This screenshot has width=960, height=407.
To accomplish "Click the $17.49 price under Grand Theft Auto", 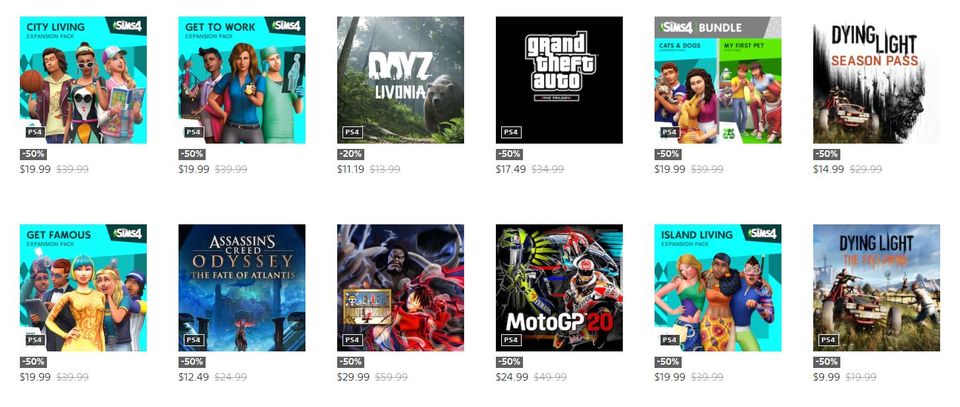I will point(511,170).
